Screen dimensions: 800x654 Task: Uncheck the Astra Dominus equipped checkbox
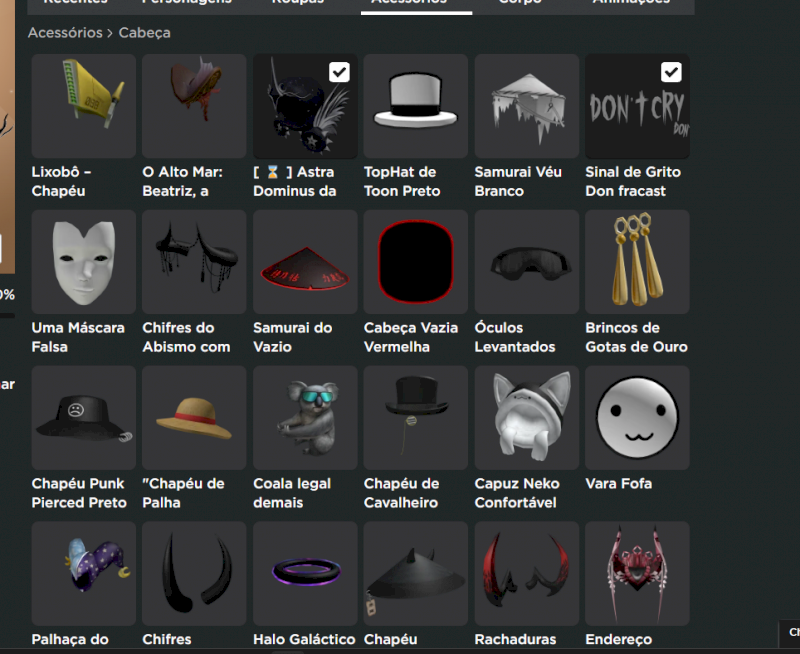pyautogui.click(x=339, y=72)
